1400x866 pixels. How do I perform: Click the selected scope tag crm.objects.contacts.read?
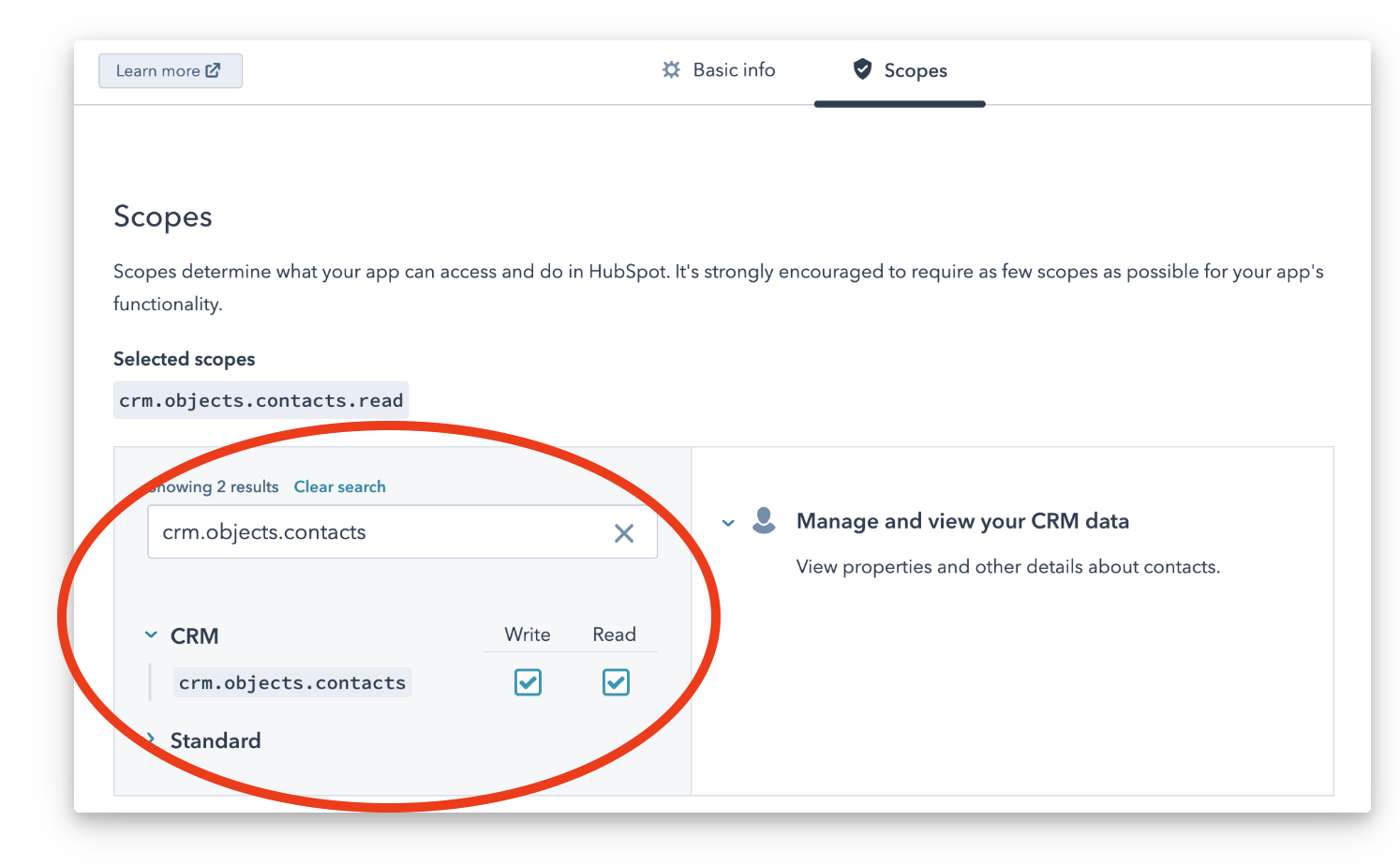(x=261, y=401)
